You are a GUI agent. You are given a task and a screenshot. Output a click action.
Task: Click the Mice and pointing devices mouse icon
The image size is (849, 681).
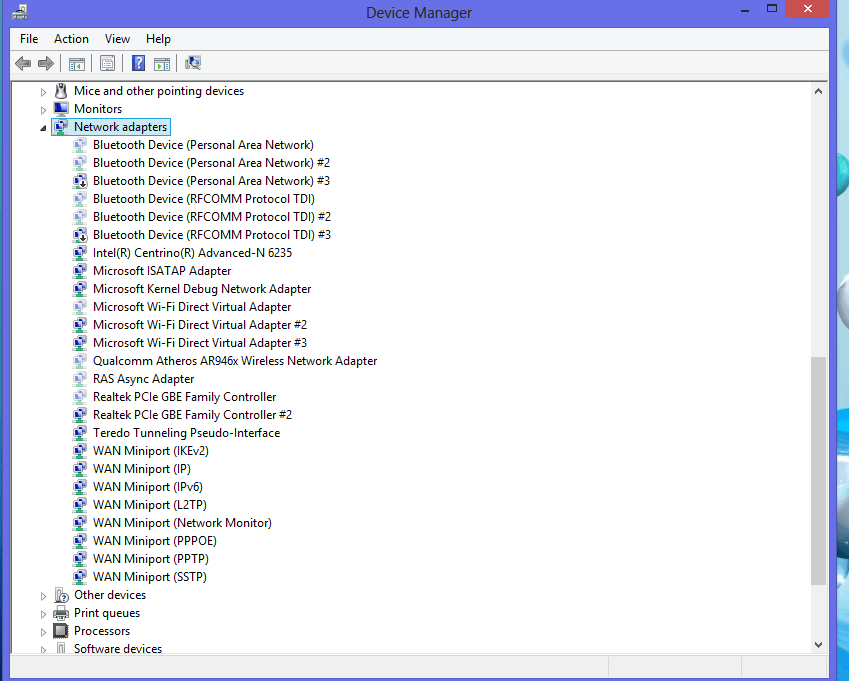[x=61, y=91]
